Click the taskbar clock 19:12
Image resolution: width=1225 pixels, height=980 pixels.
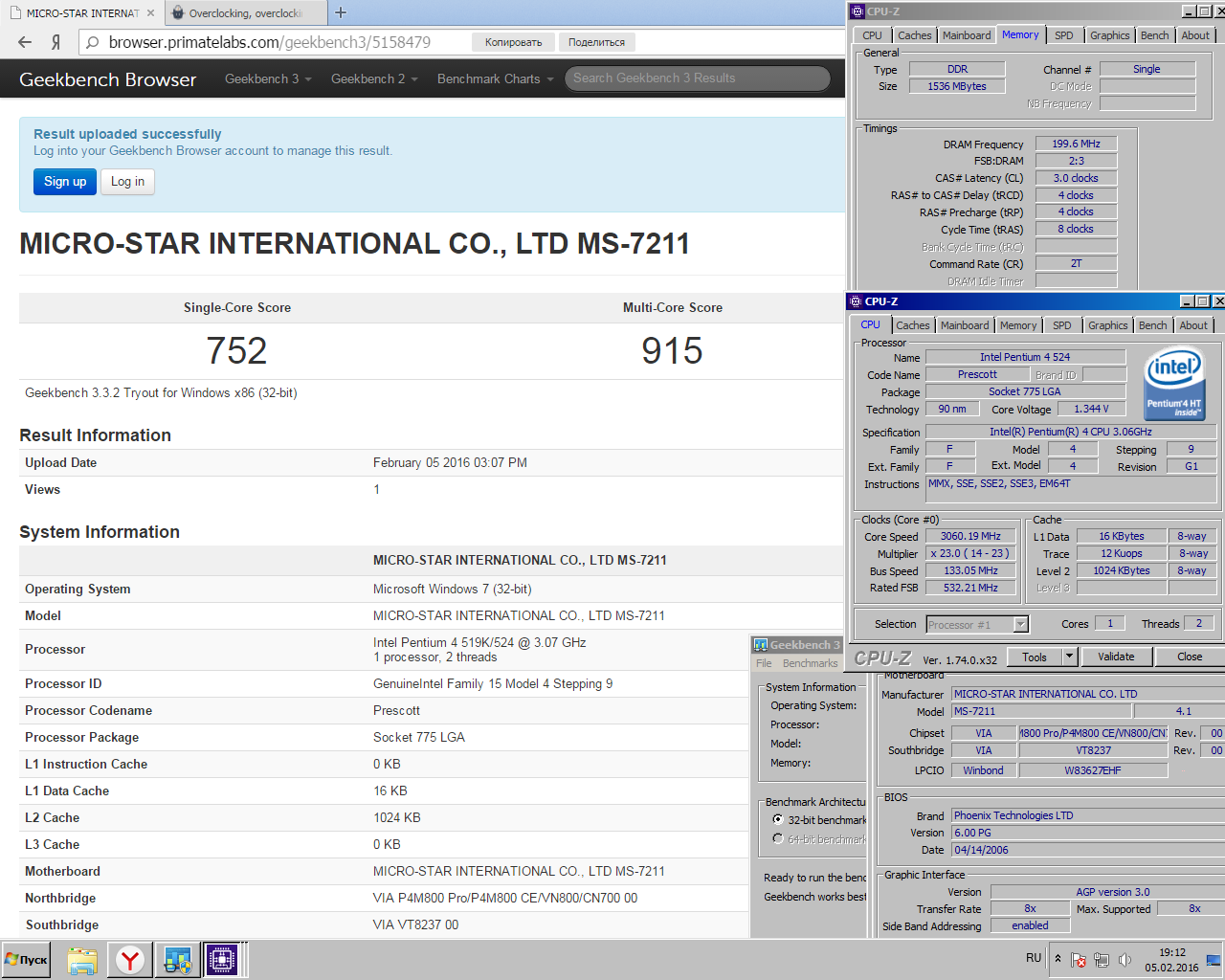coord(1171,952)
